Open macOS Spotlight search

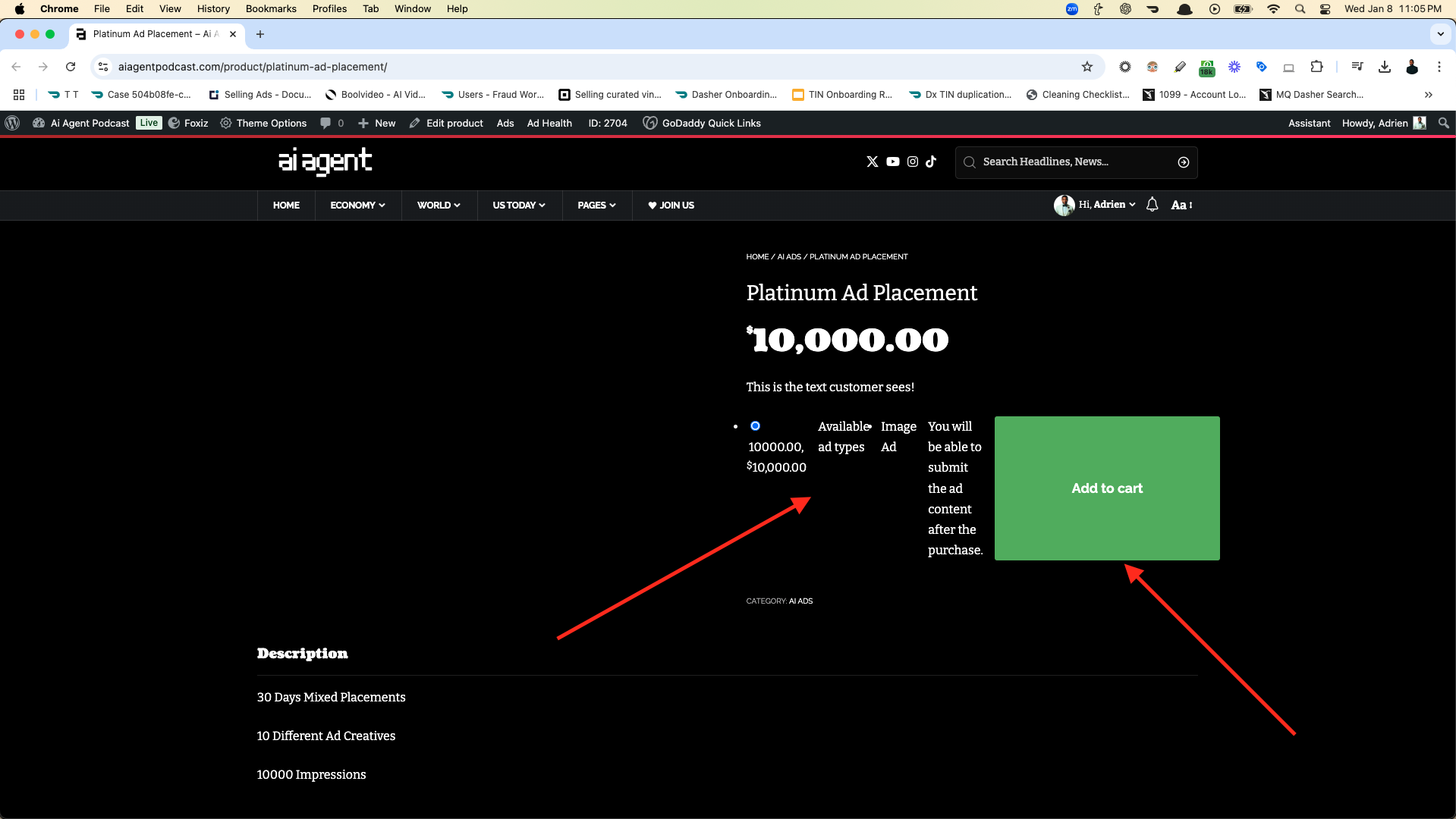tap(1300, 9)
